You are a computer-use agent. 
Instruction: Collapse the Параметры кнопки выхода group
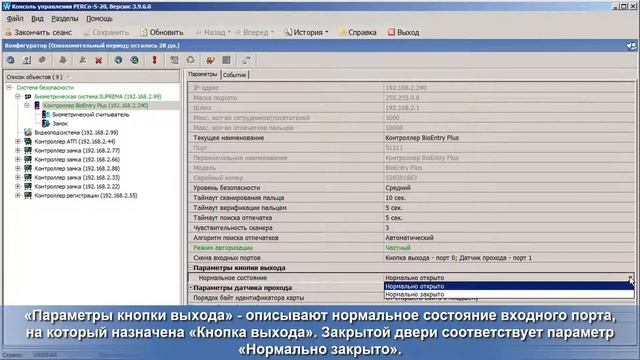190,268
